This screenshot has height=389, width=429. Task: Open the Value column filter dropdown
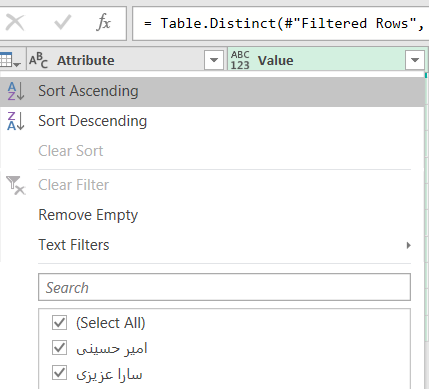(x=415, y=60)
